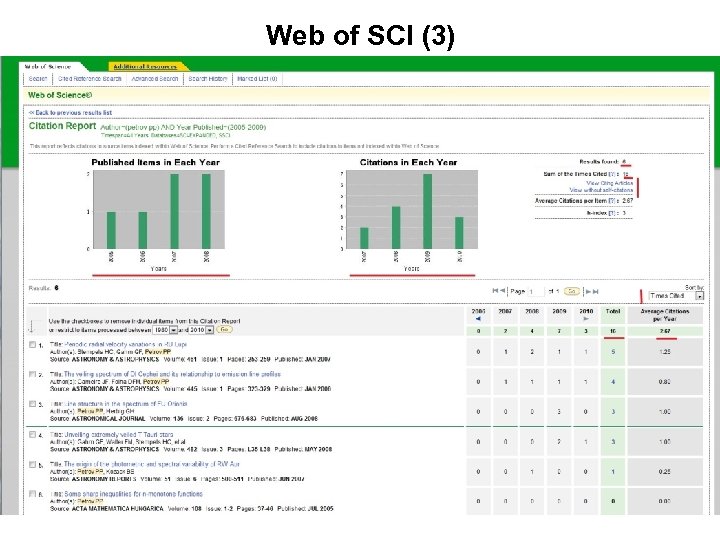
Task: Click the View Citing Articles link
Action: (x=610, y=183)
